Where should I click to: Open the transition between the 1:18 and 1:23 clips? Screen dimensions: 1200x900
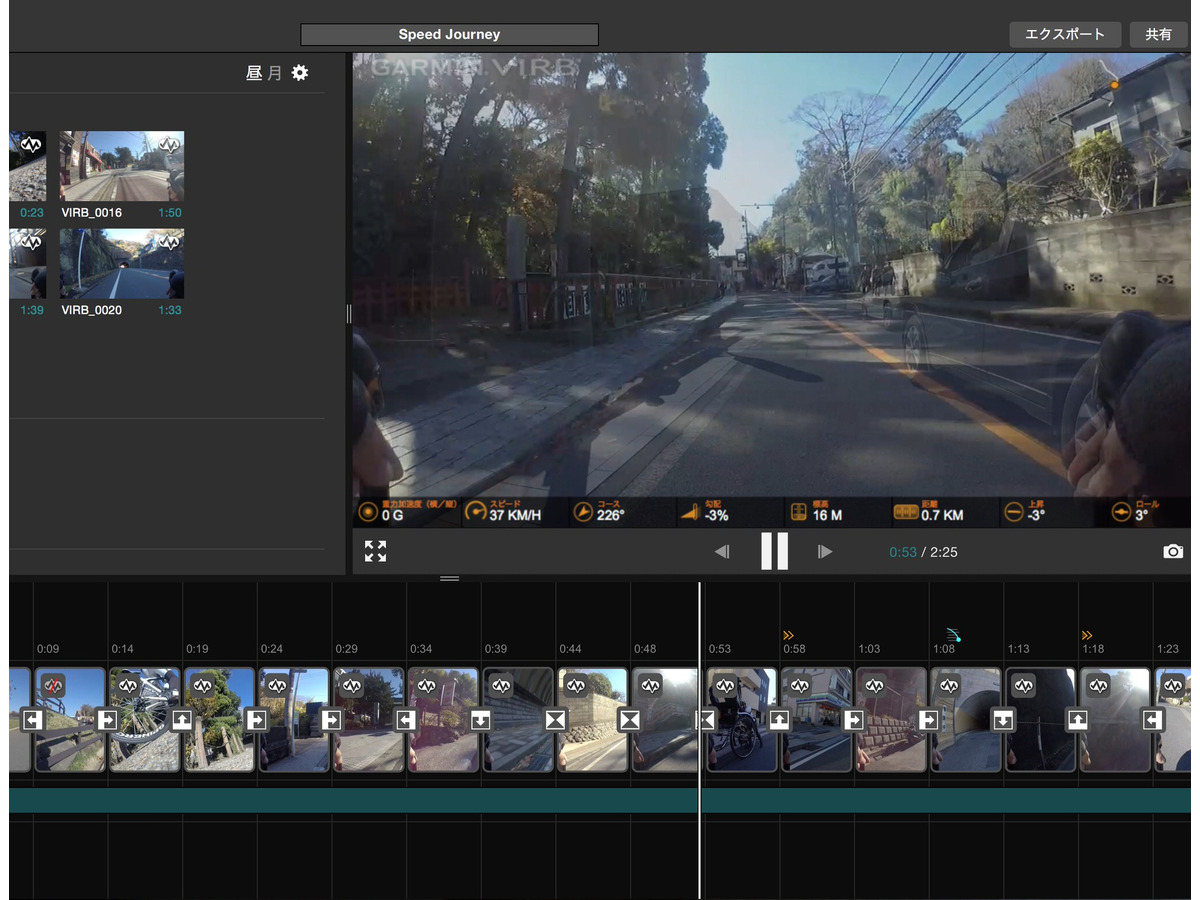click(x=1153, y=720)
